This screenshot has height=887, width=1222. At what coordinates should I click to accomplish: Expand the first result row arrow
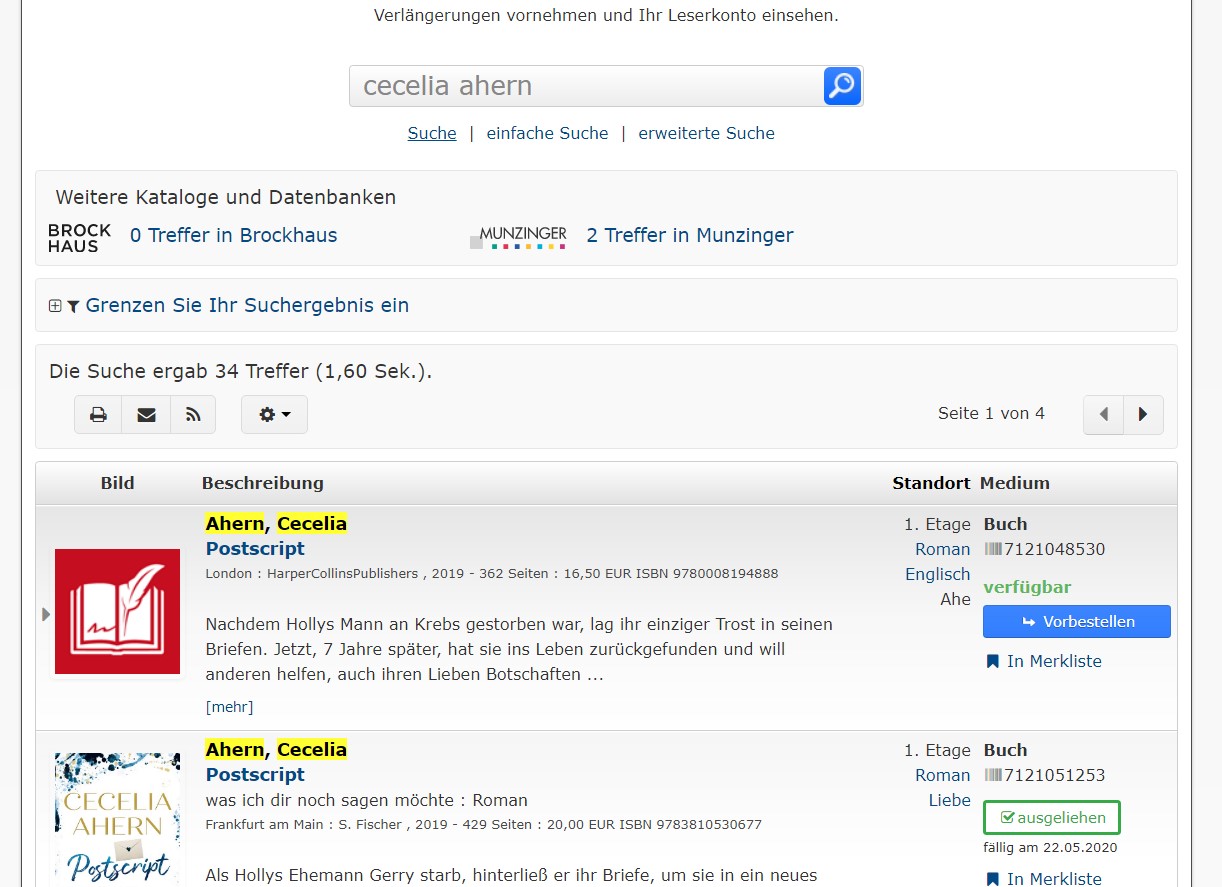[x=46, y=614]
